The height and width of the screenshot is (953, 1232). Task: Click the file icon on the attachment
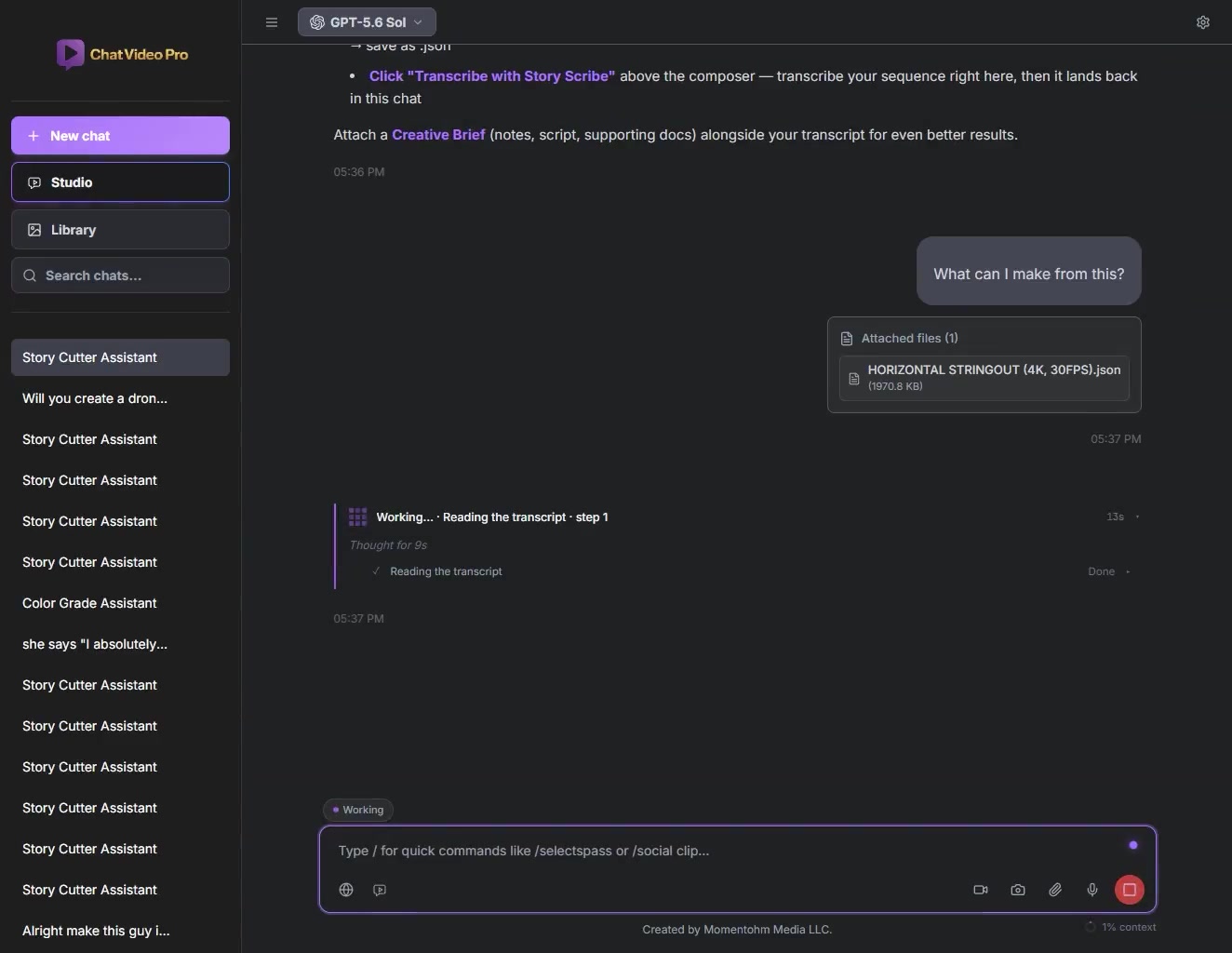pyautogui.click(x=854, y=379)
